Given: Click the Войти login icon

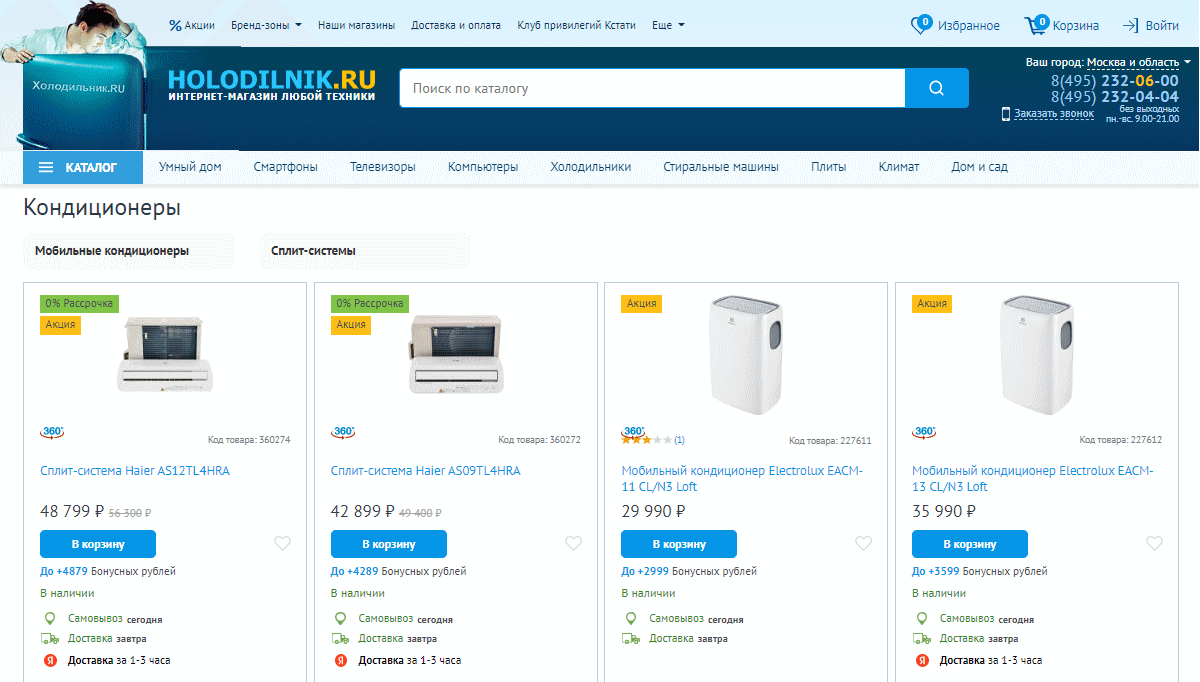Looking at the screenshot, I should [1131, 25].
